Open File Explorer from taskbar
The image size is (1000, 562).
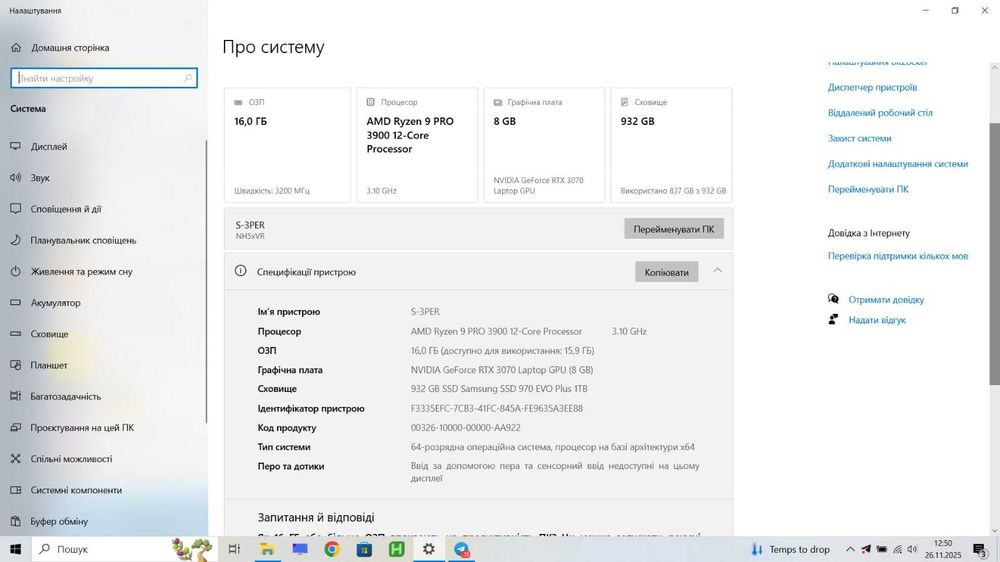(267, 549)
